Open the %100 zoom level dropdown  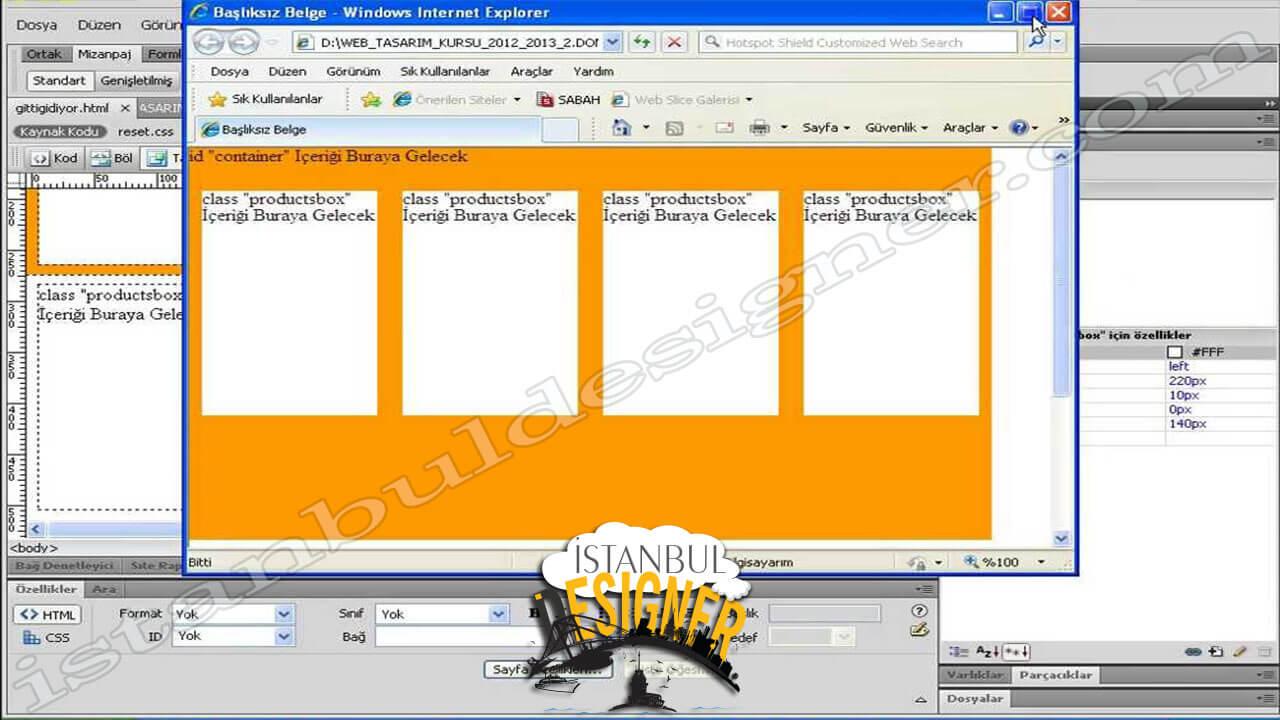[1040, 562]
